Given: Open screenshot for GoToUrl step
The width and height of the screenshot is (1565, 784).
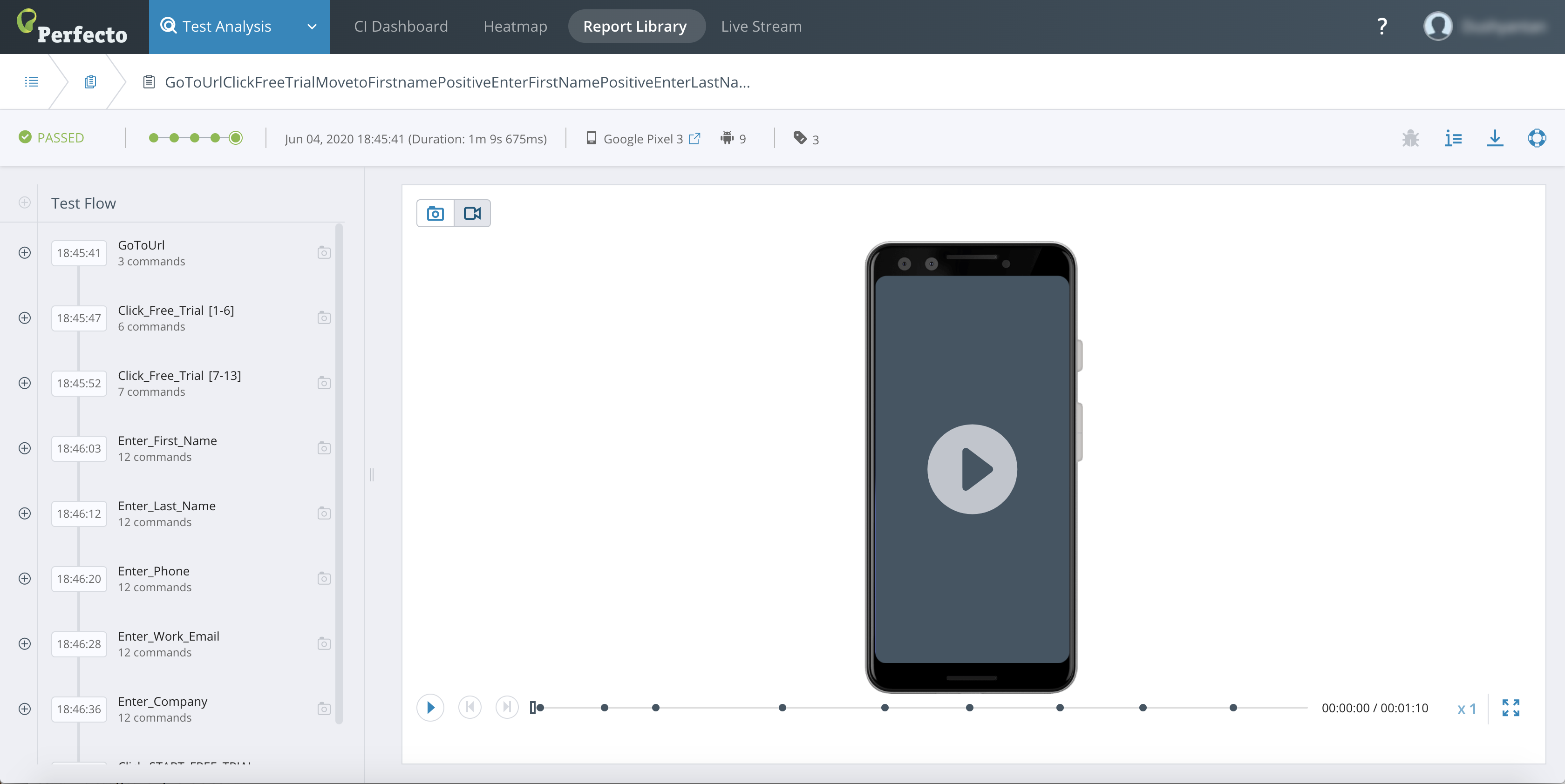Looking at the screenshot, I should 324,253.
